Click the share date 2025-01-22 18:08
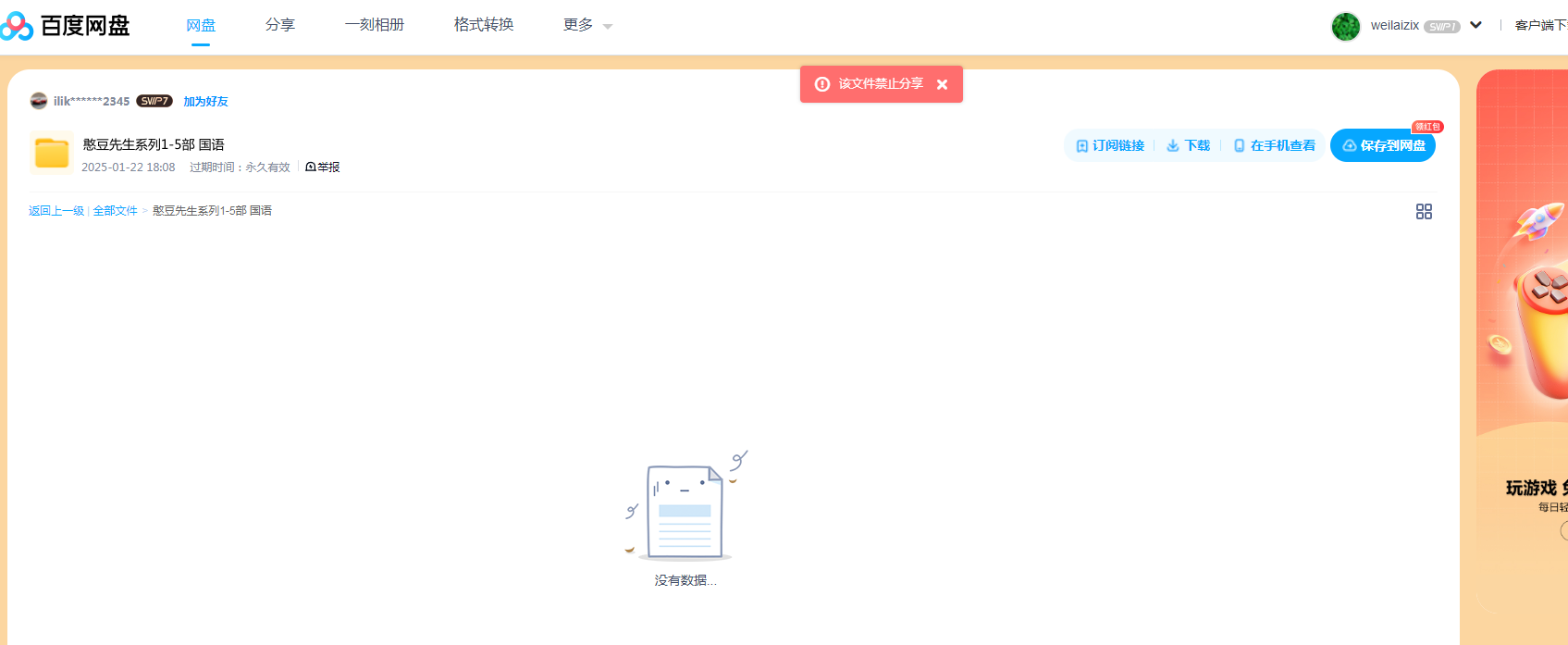 pos(129,167)
